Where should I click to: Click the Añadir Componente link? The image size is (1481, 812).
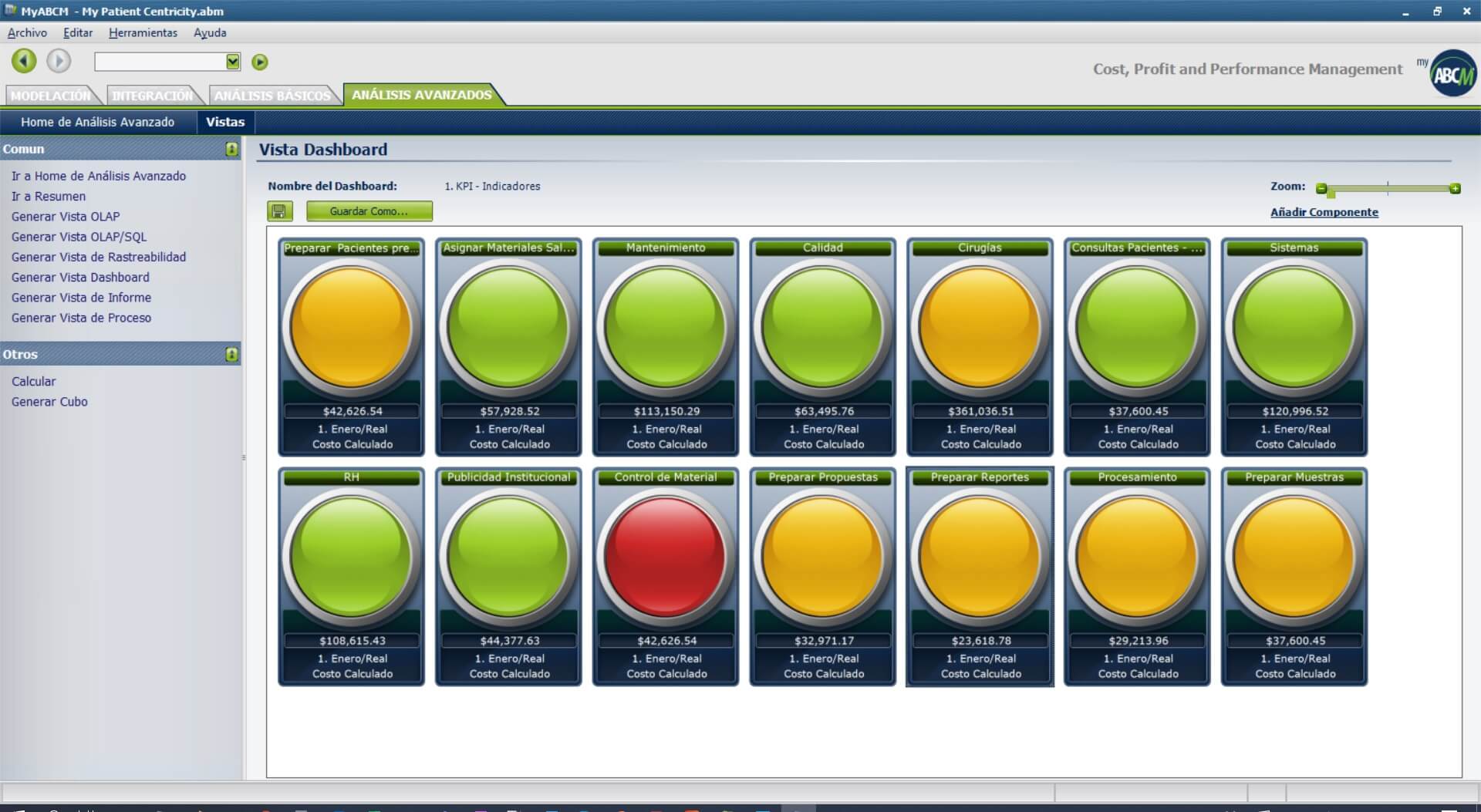(1324, 212)
